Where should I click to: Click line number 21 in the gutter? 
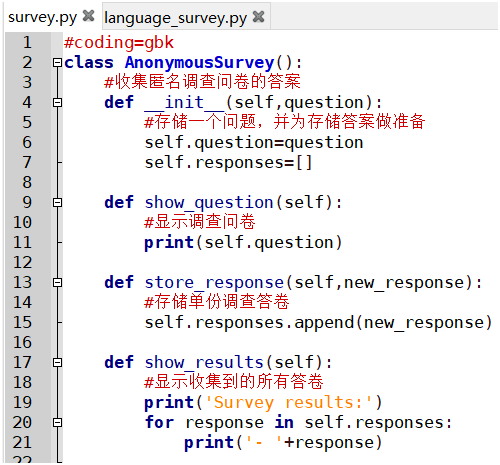point(23,442)
